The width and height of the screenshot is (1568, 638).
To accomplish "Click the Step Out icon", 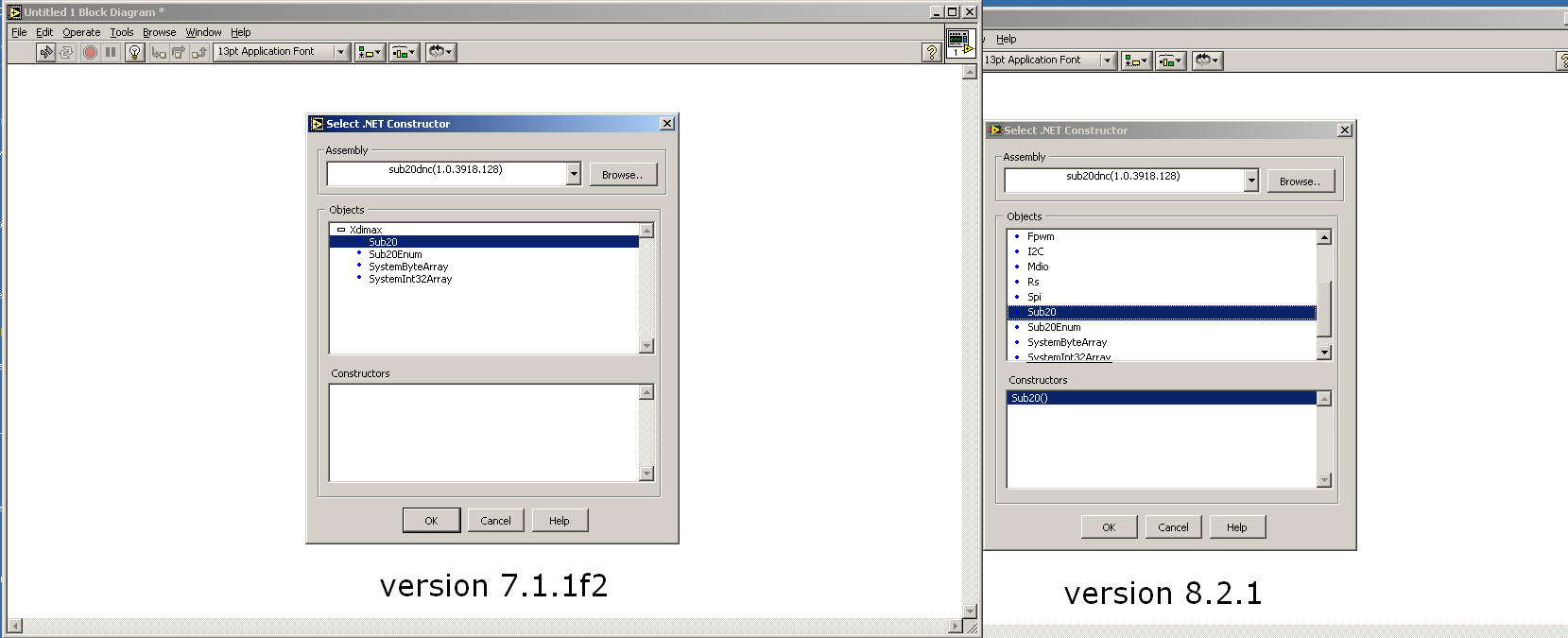I will coord(198,53).
